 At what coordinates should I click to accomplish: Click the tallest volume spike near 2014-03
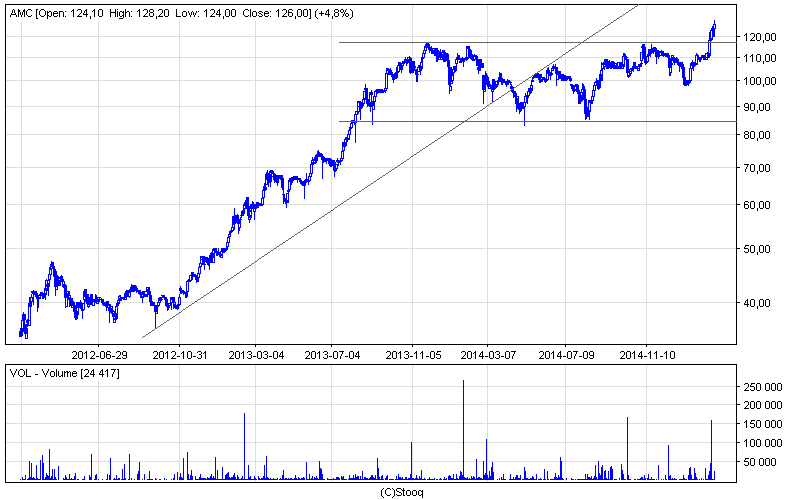coord(463,430)
